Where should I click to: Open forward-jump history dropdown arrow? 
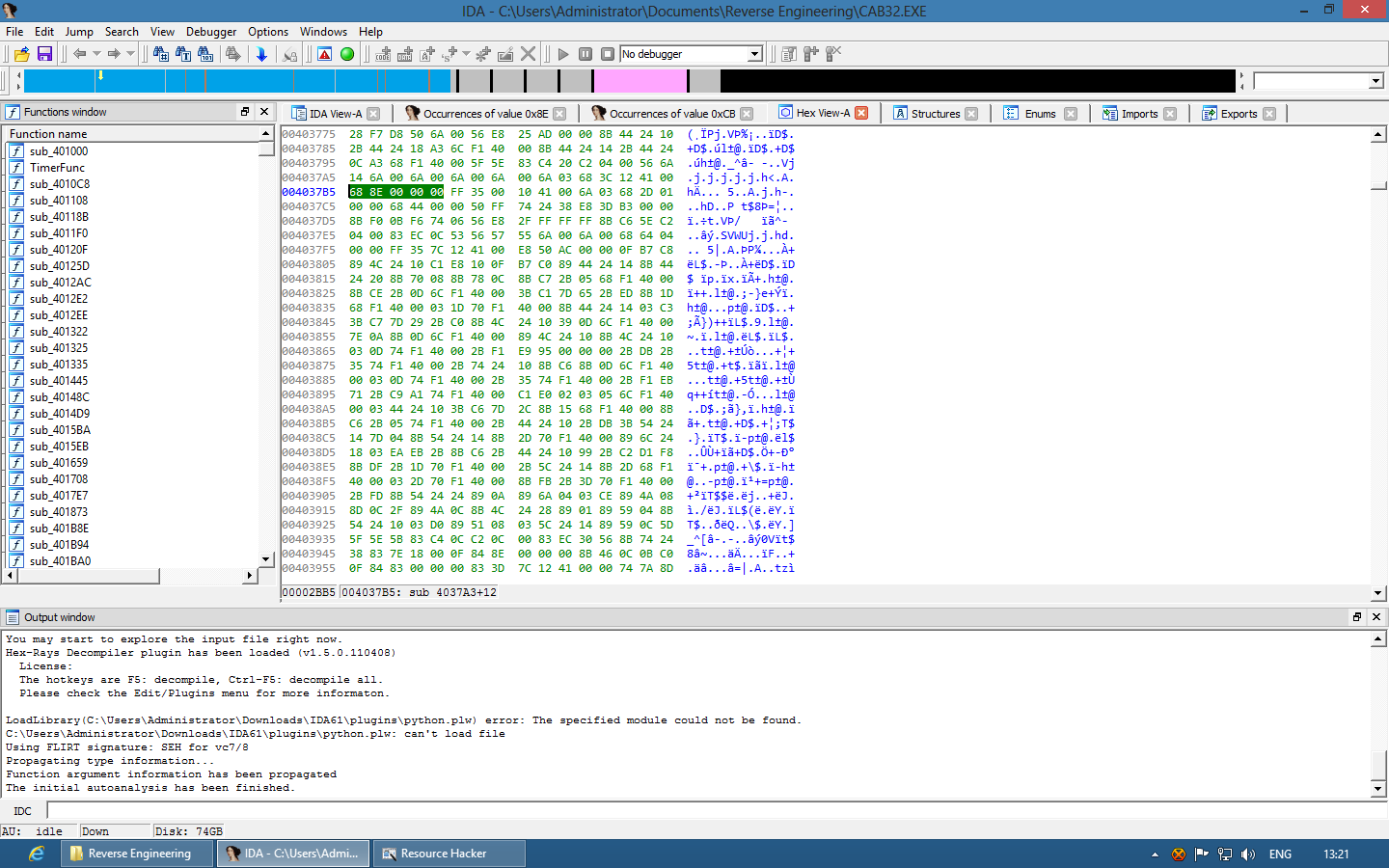pos(130,54)
